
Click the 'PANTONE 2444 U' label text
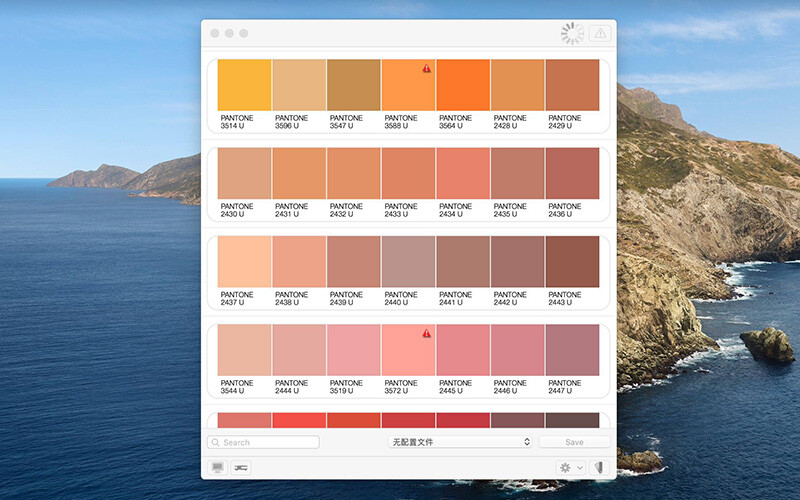pyautogui.click(x=291, y=387)
